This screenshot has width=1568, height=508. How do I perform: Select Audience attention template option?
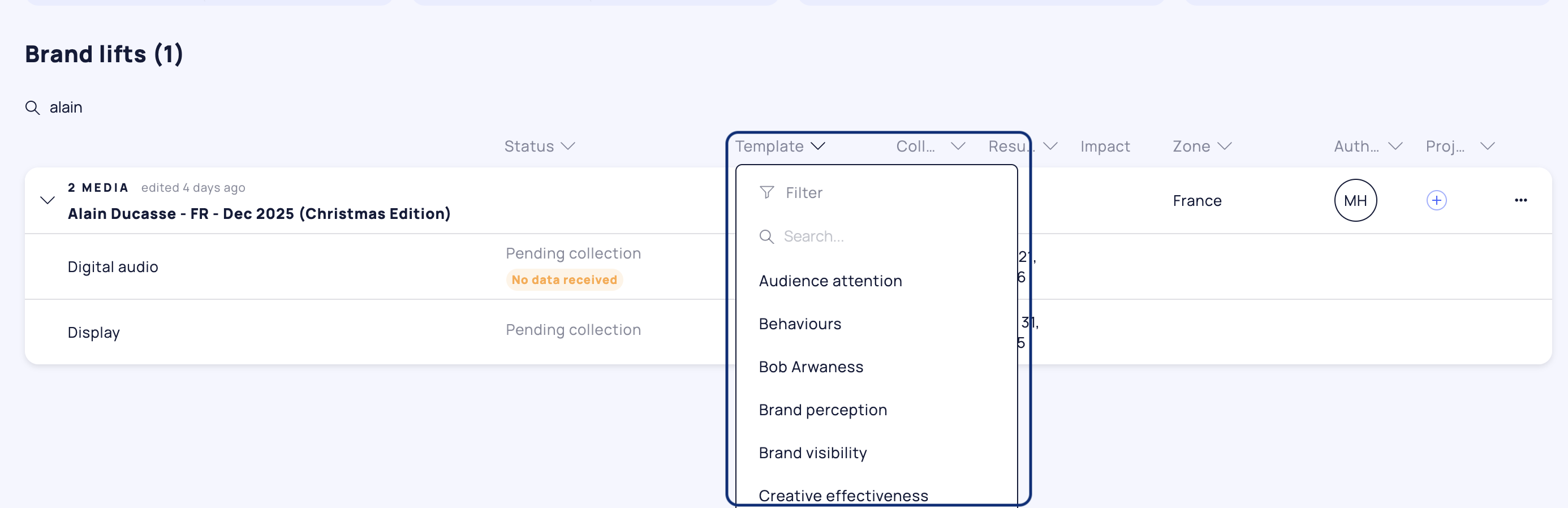(x=830, y=281)
